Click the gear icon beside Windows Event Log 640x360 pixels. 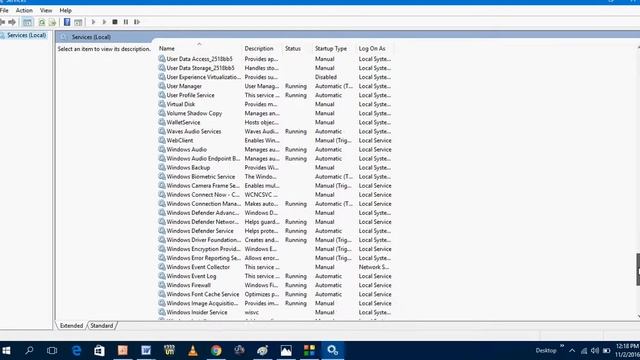click(x=162, y=276)
